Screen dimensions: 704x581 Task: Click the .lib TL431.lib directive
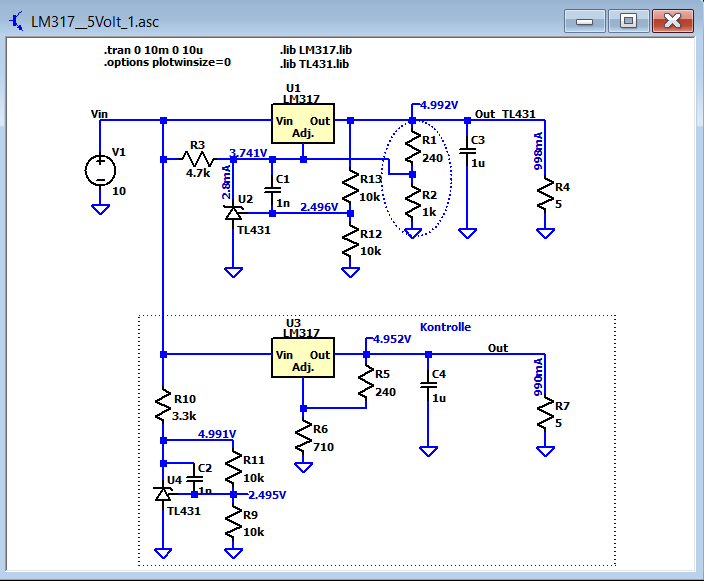point(314,64)
